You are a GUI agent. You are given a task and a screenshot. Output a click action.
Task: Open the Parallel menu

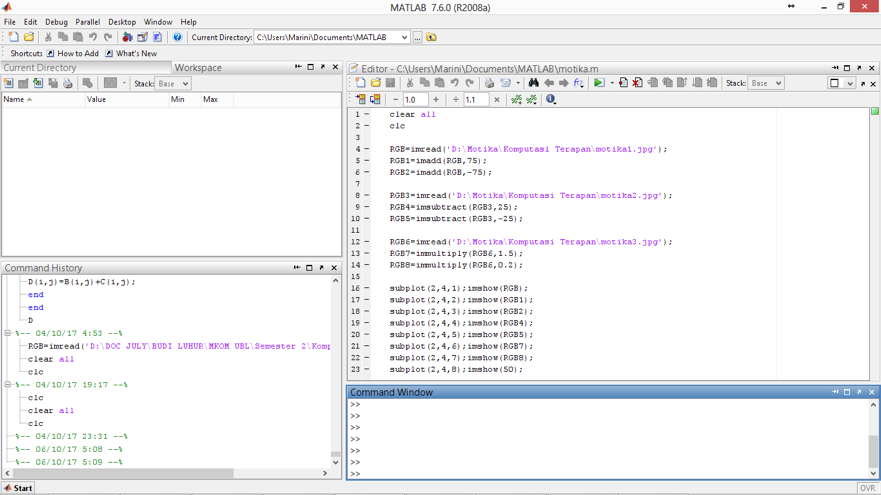[88, 22]
